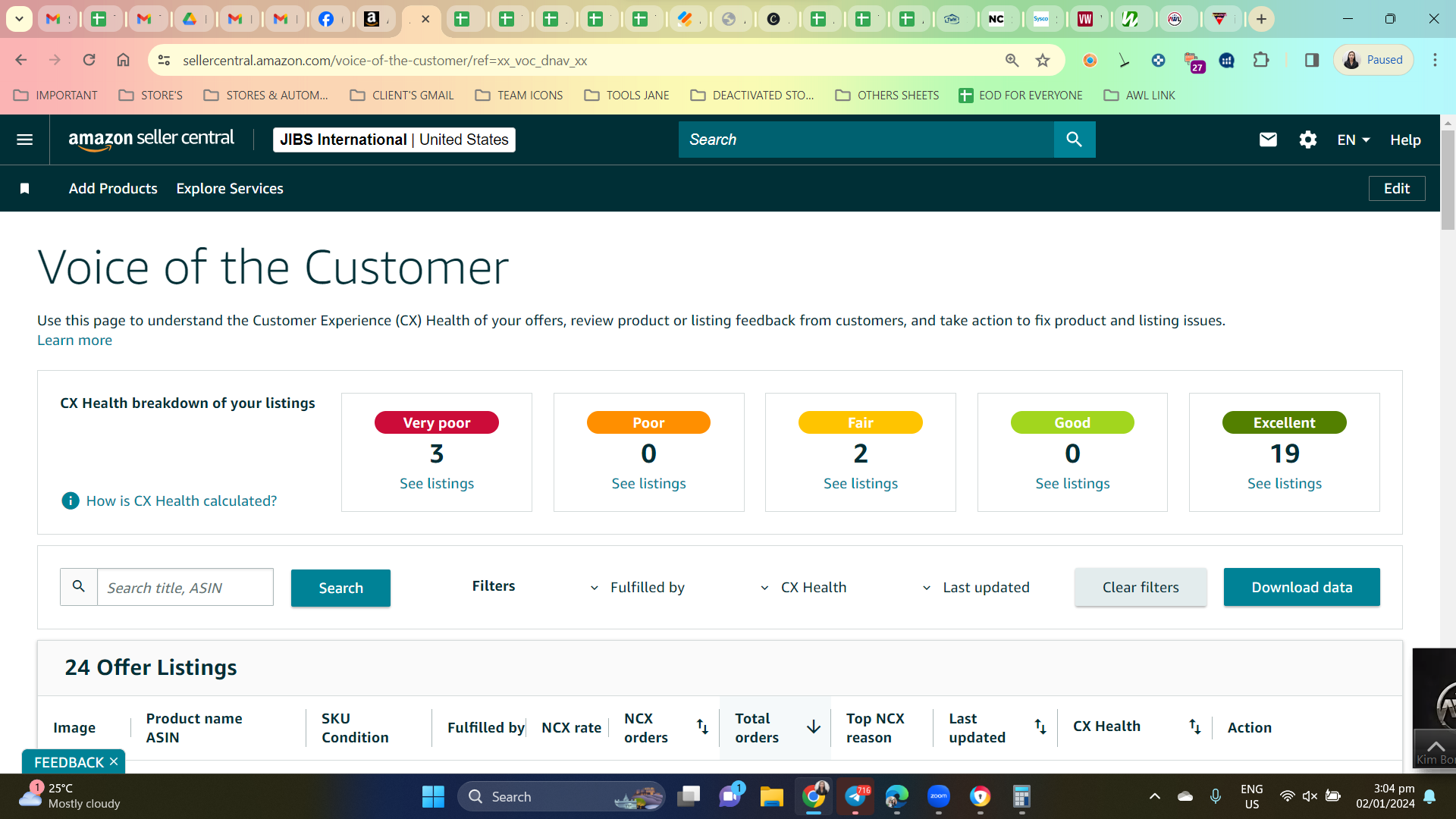
Task: Click the info icon beside CX Health calculated
Action: [70, 500]
